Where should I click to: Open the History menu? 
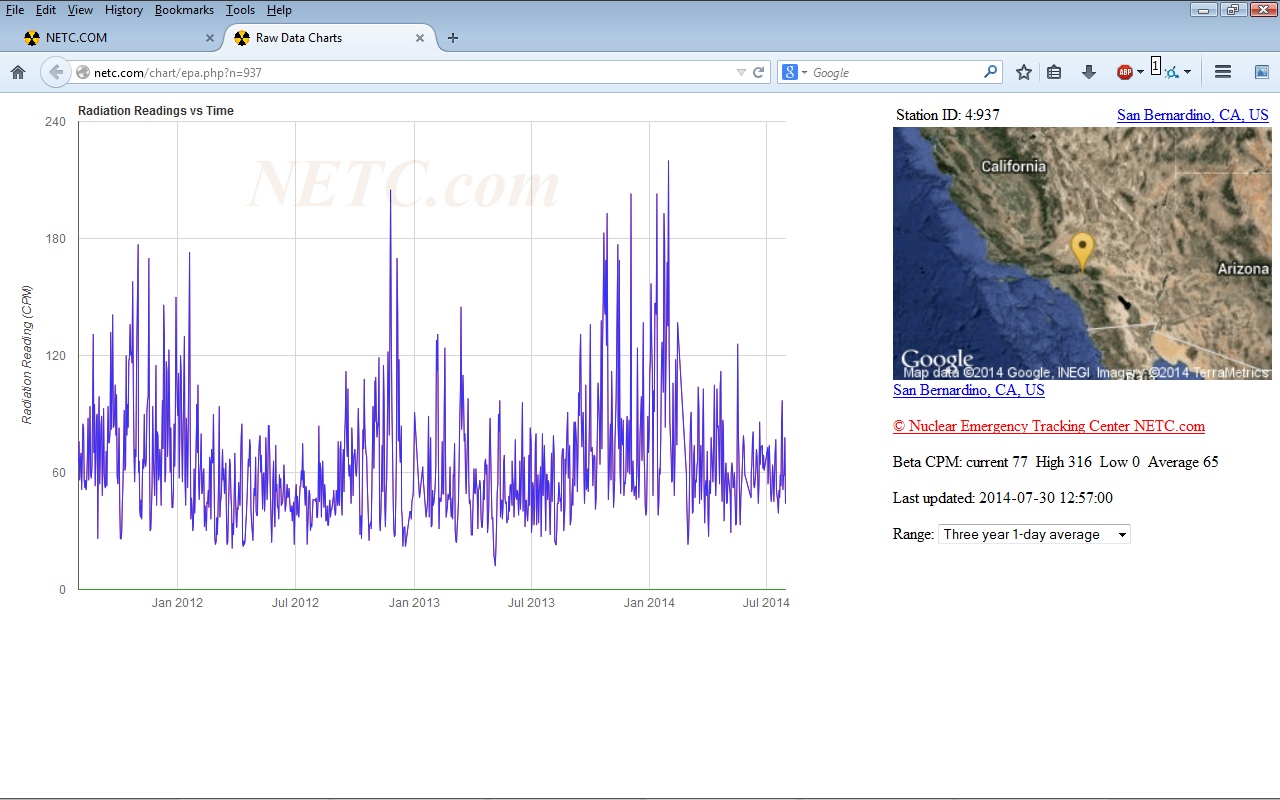pos(124,10)
